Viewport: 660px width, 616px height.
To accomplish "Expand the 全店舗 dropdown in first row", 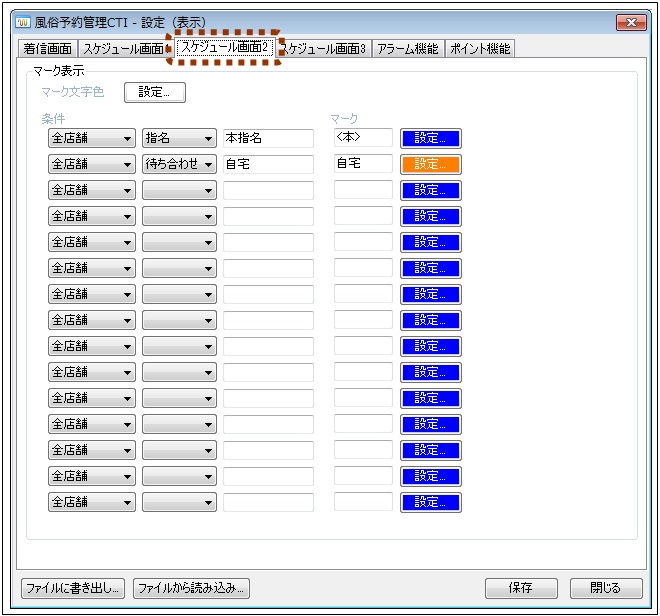I will [x=92, y=138].
